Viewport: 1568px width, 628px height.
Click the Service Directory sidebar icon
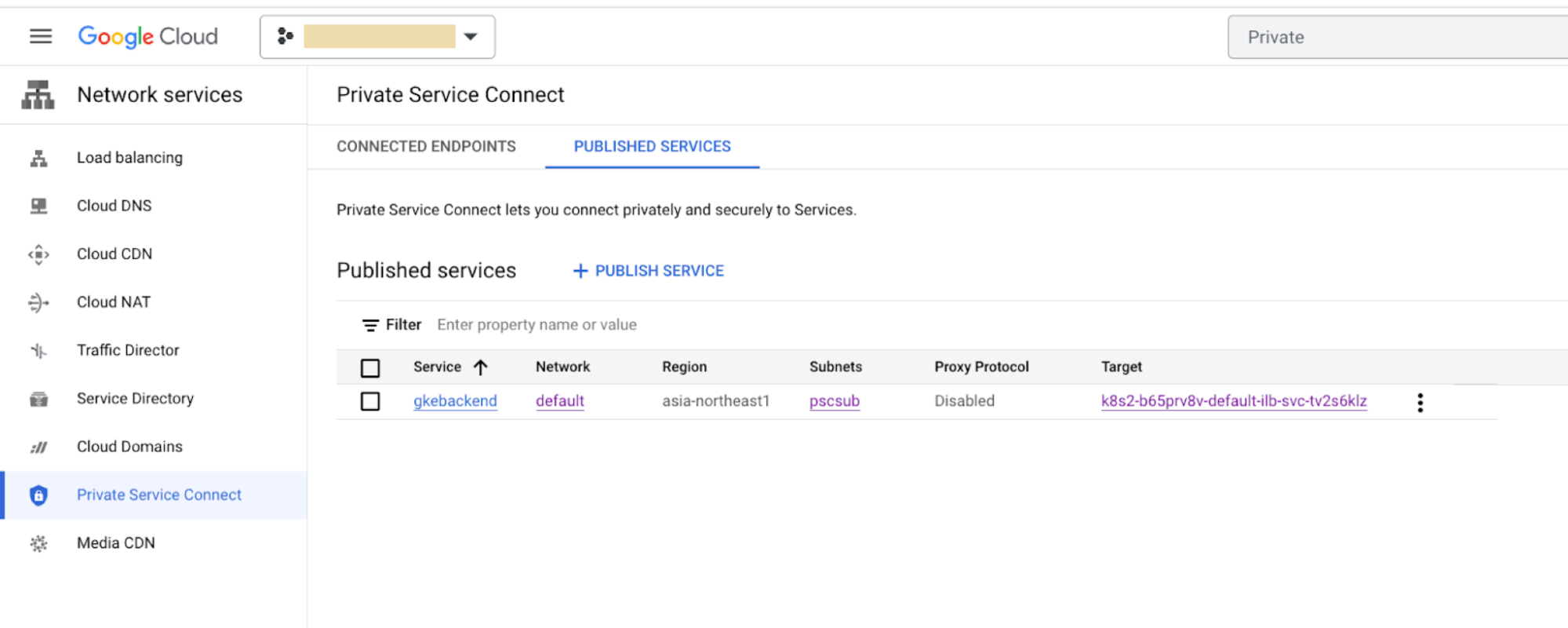(38, 399)
